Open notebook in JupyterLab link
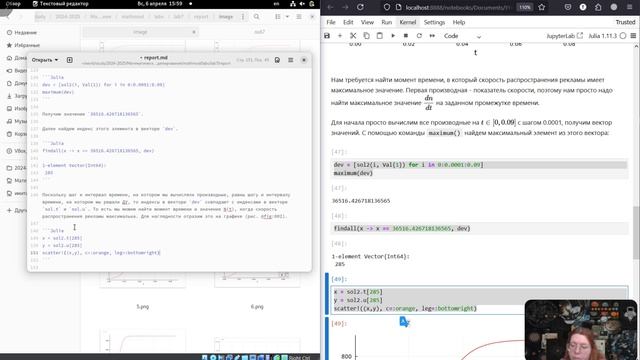Image resolution: width=640 pixels, height=360 pixels. point(564,36)
